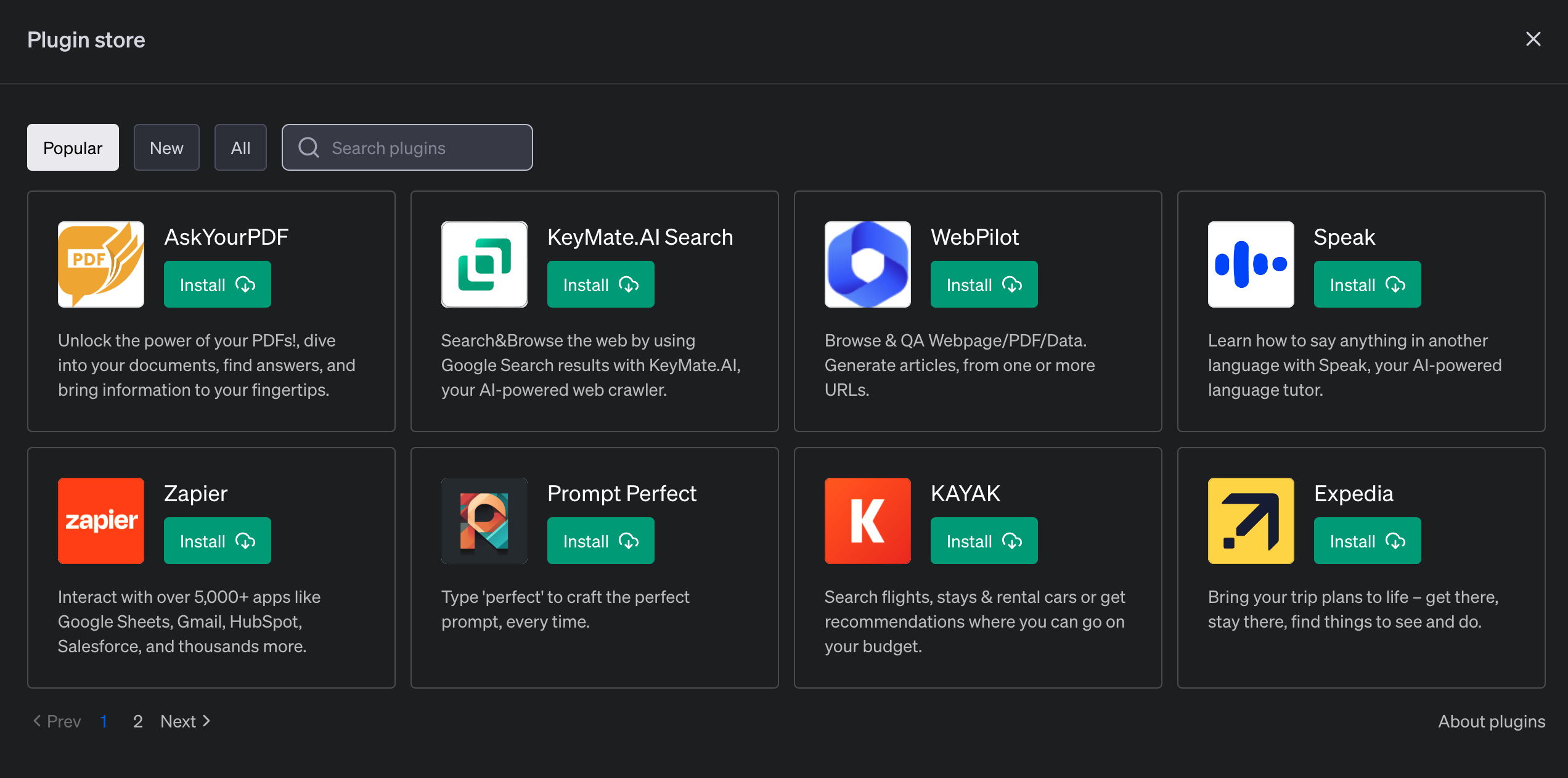The height and width of the screenshot is (778, 1568).
Task: Click the magnifier icon in search box
Action: click(x=309, y=147)
